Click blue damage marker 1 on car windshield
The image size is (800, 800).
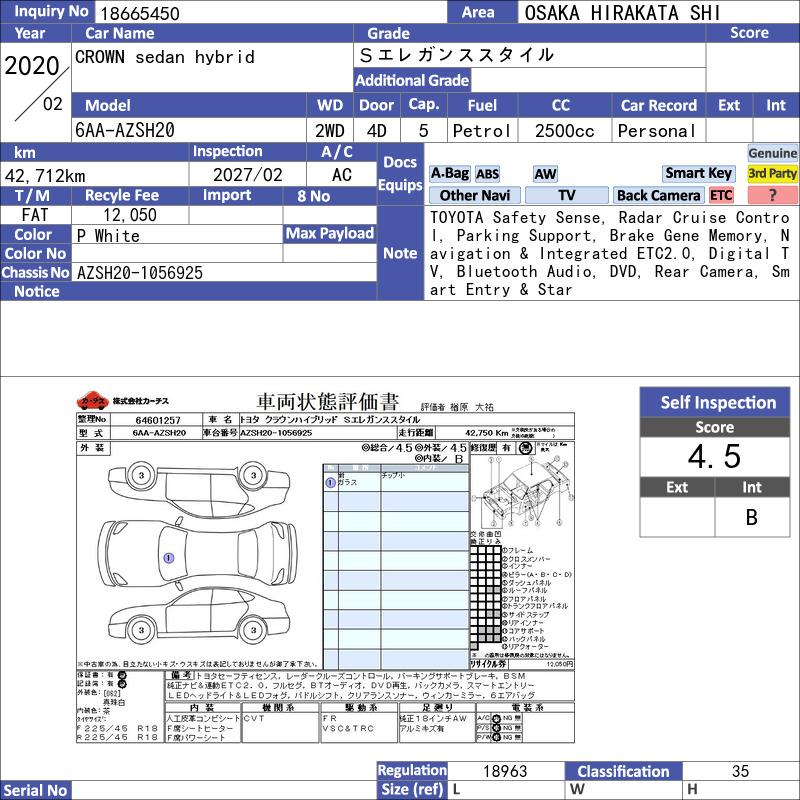click(x=169, y=558)
